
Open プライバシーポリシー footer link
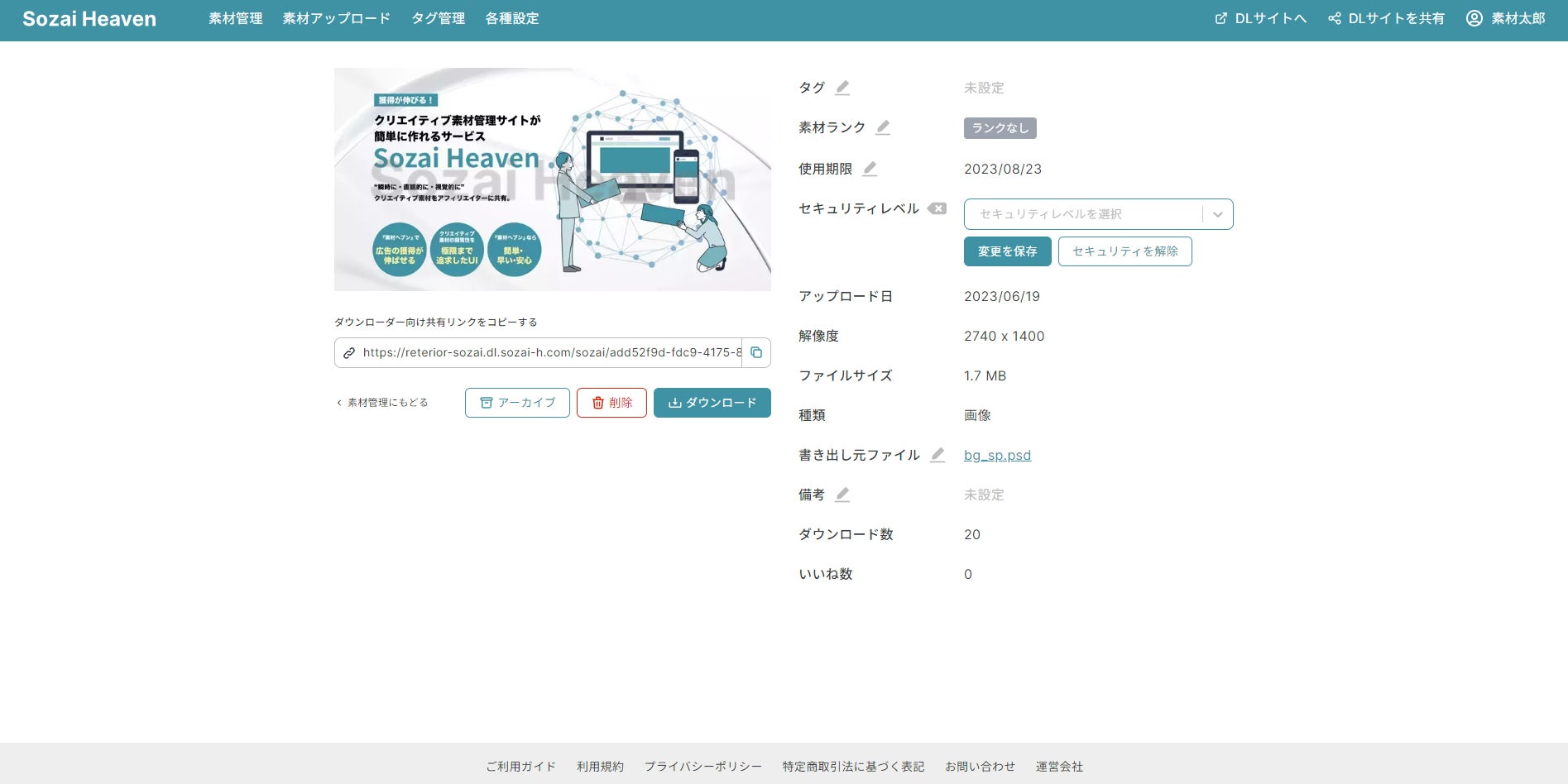tap(703, 767)
